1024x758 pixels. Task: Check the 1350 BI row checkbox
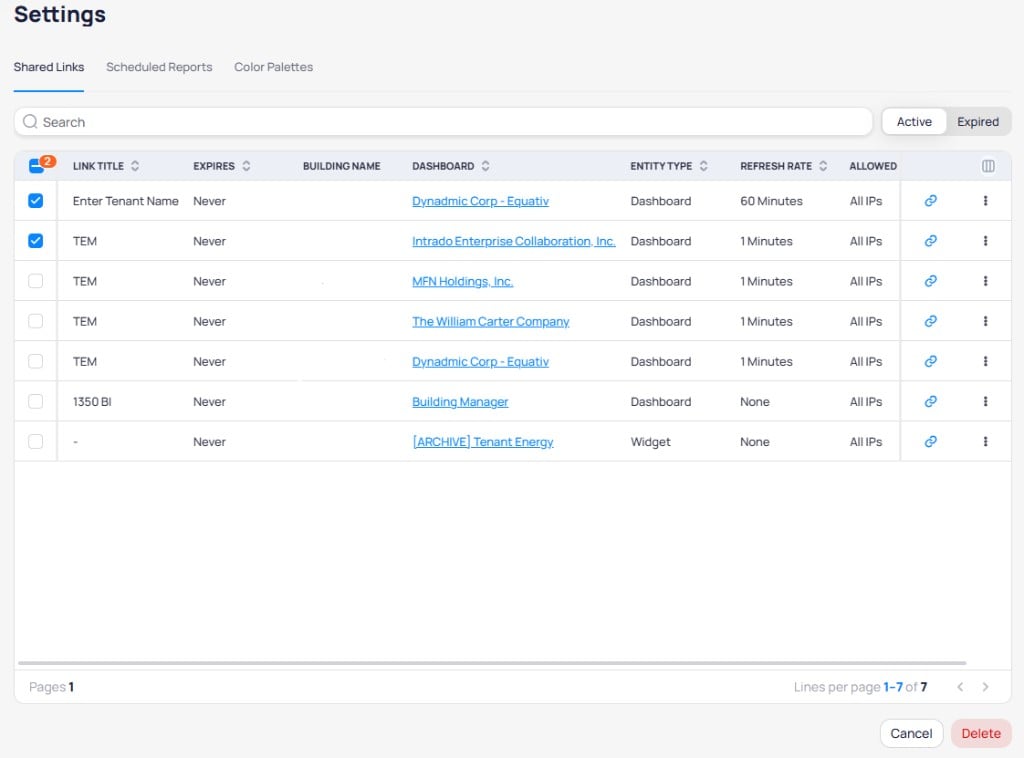[36, 402]
